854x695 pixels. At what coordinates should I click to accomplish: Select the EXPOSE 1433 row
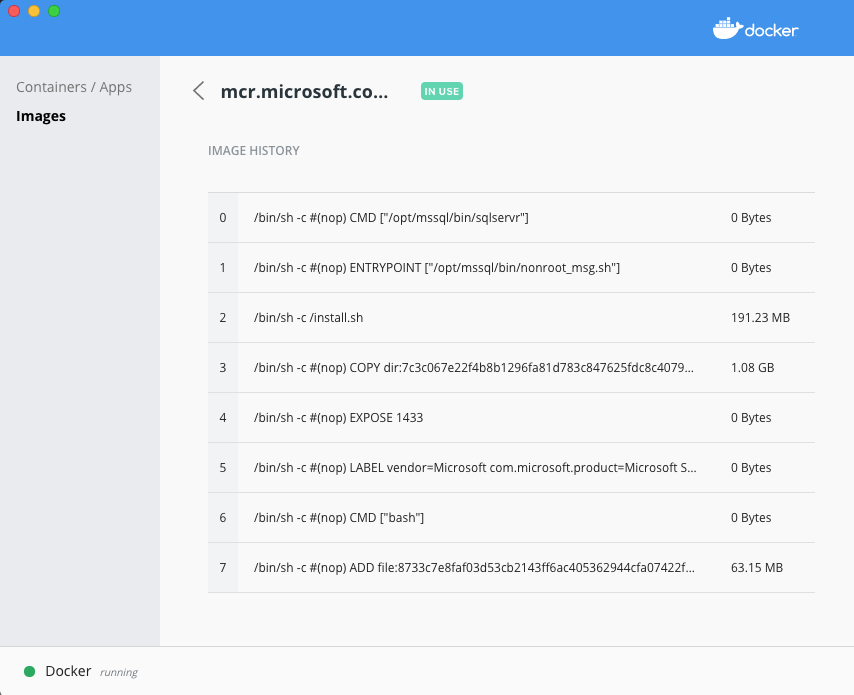[511, 418]
